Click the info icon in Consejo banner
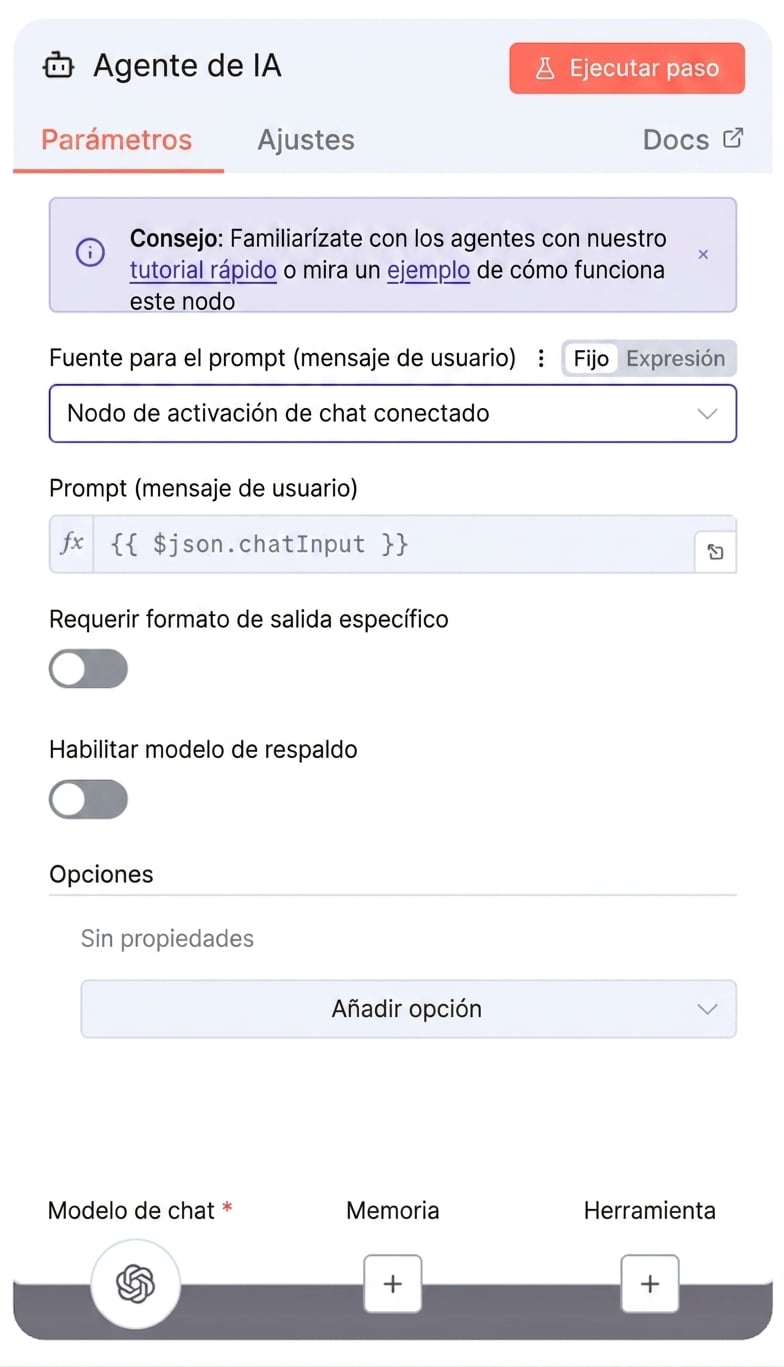784x1367 pixels. 90,253
